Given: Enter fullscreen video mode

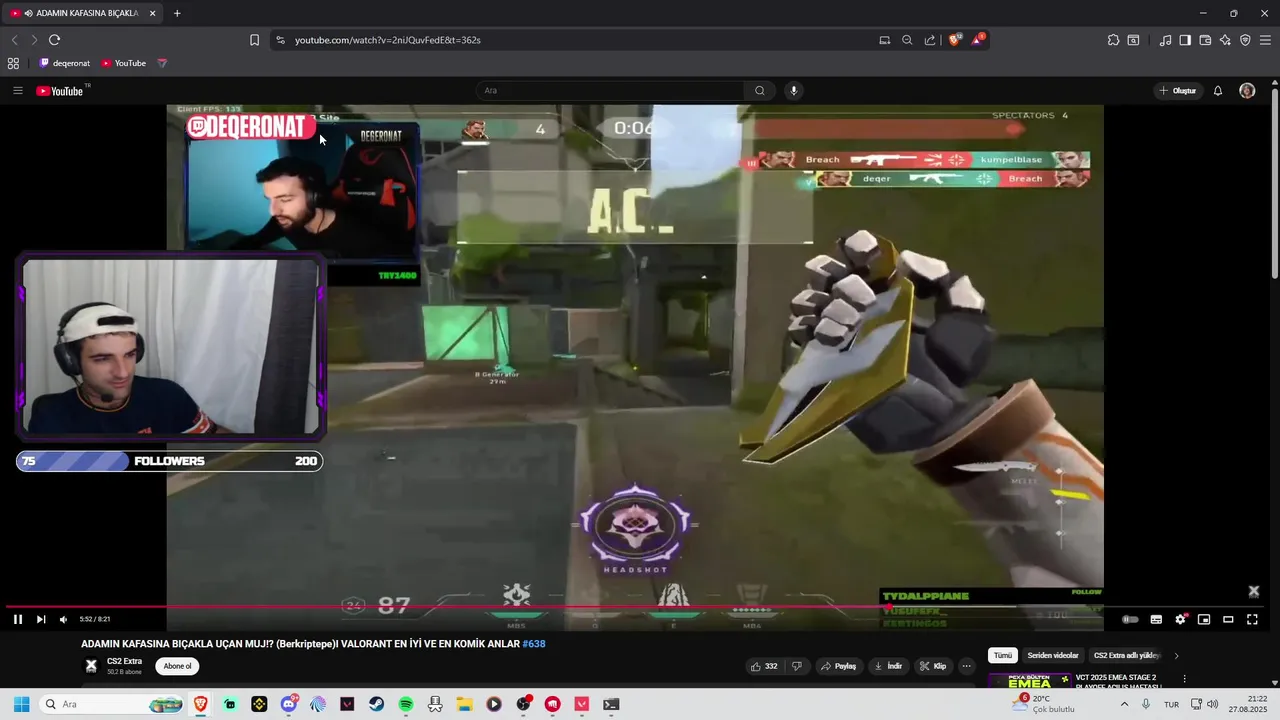Looking at the screenshot, I should (x=1252, y=619).
